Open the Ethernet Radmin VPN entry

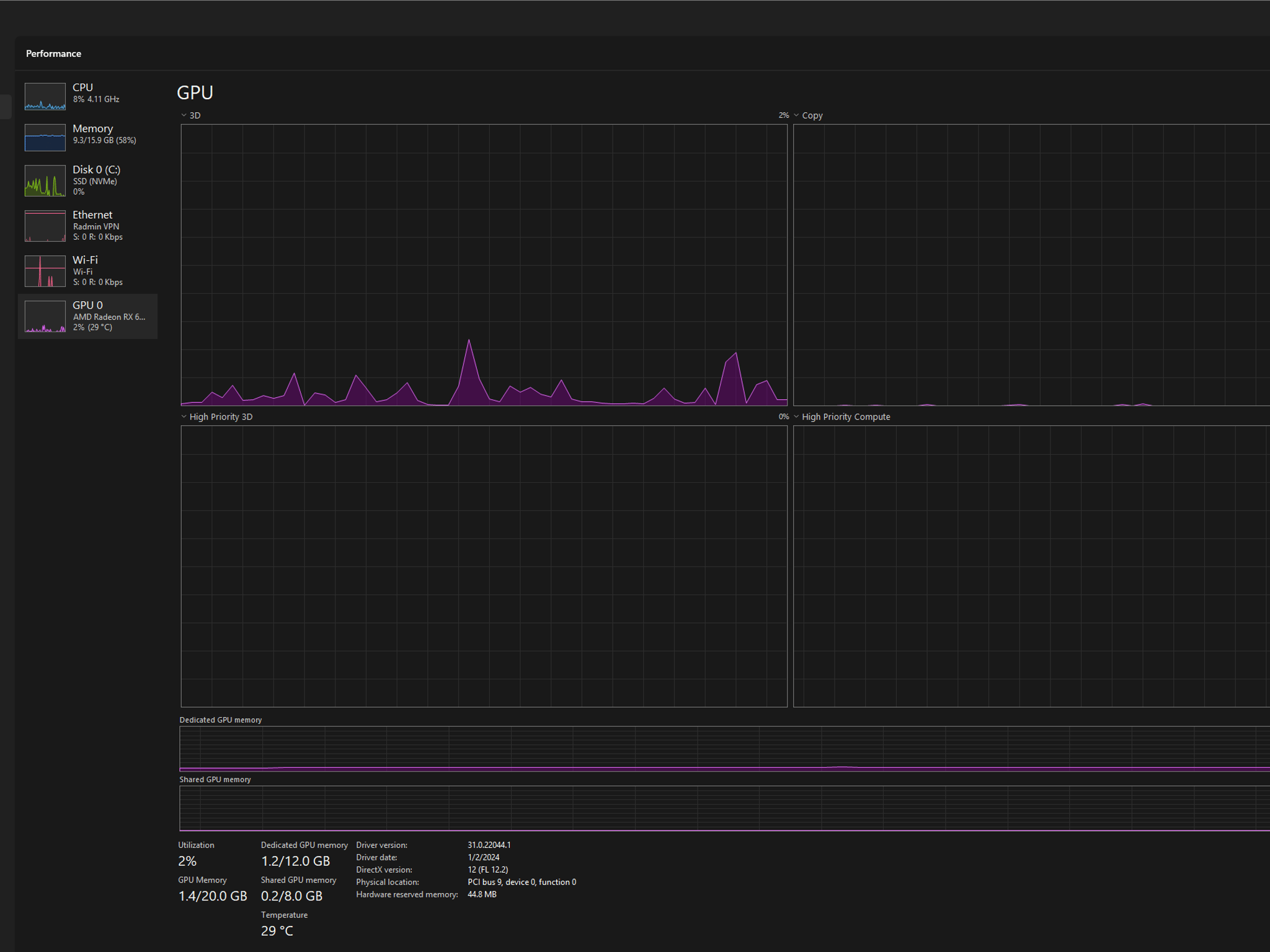pos(87,226)
